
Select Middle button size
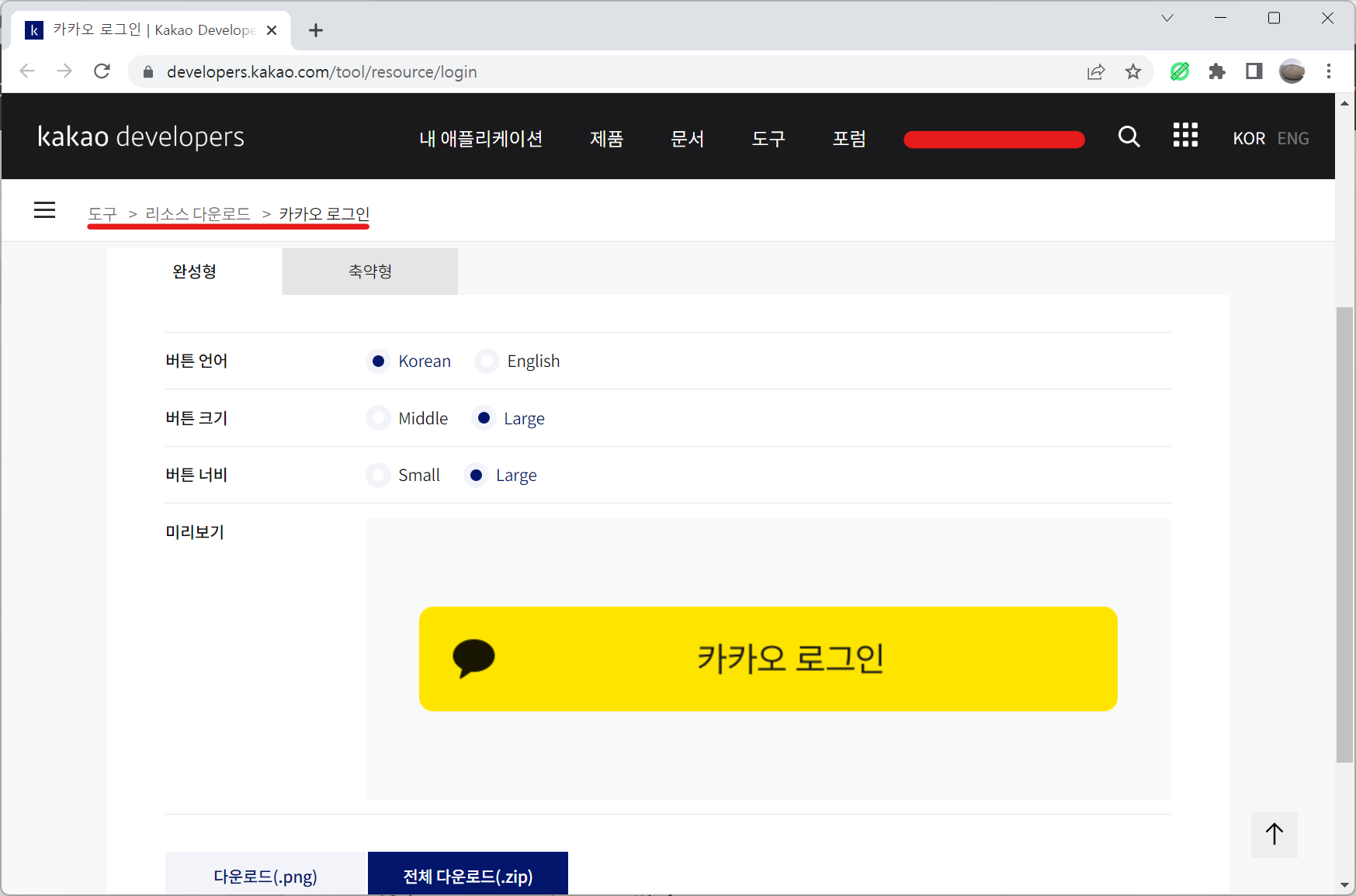(378, 418)
